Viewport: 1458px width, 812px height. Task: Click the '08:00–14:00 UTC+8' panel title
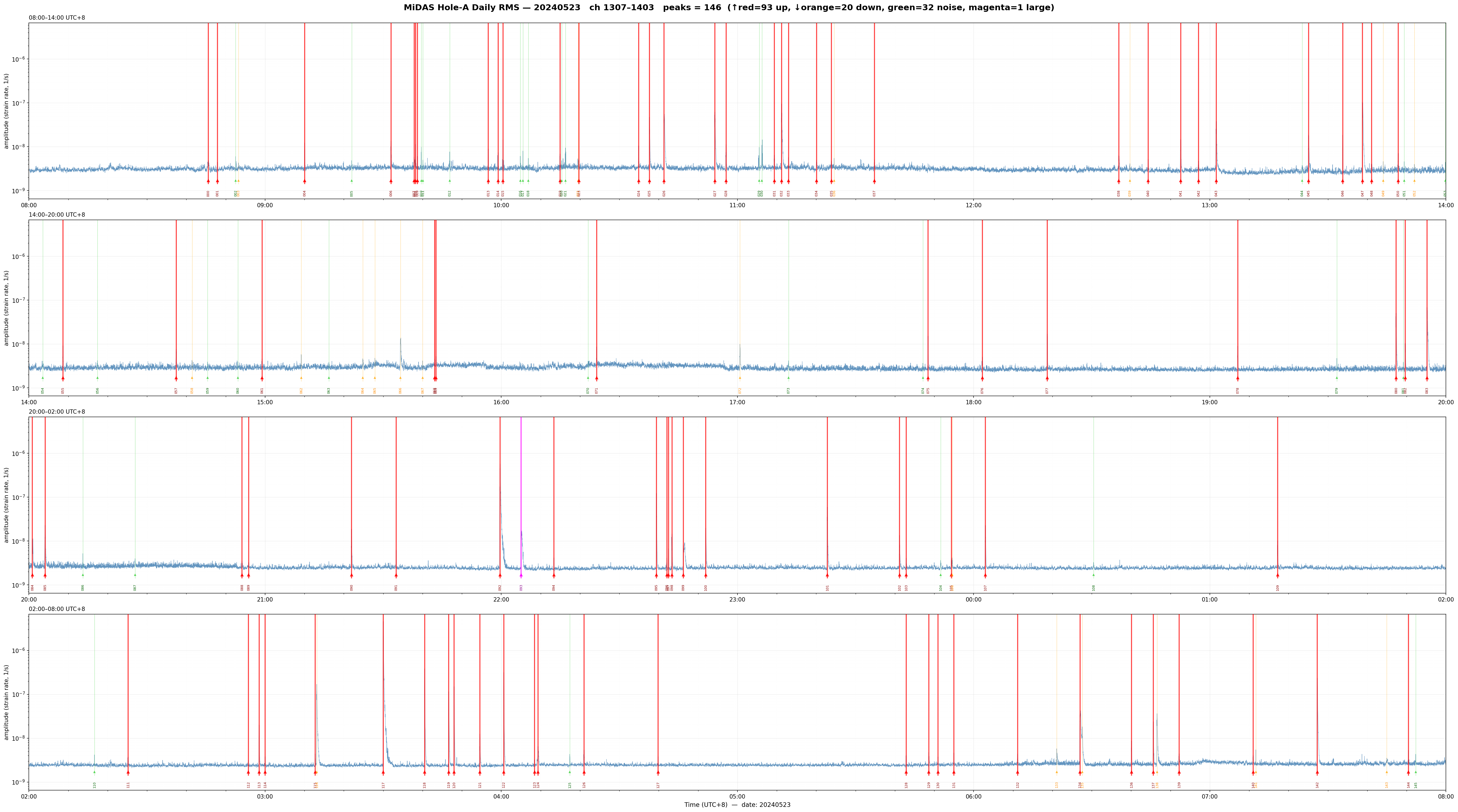pos(57,18)
